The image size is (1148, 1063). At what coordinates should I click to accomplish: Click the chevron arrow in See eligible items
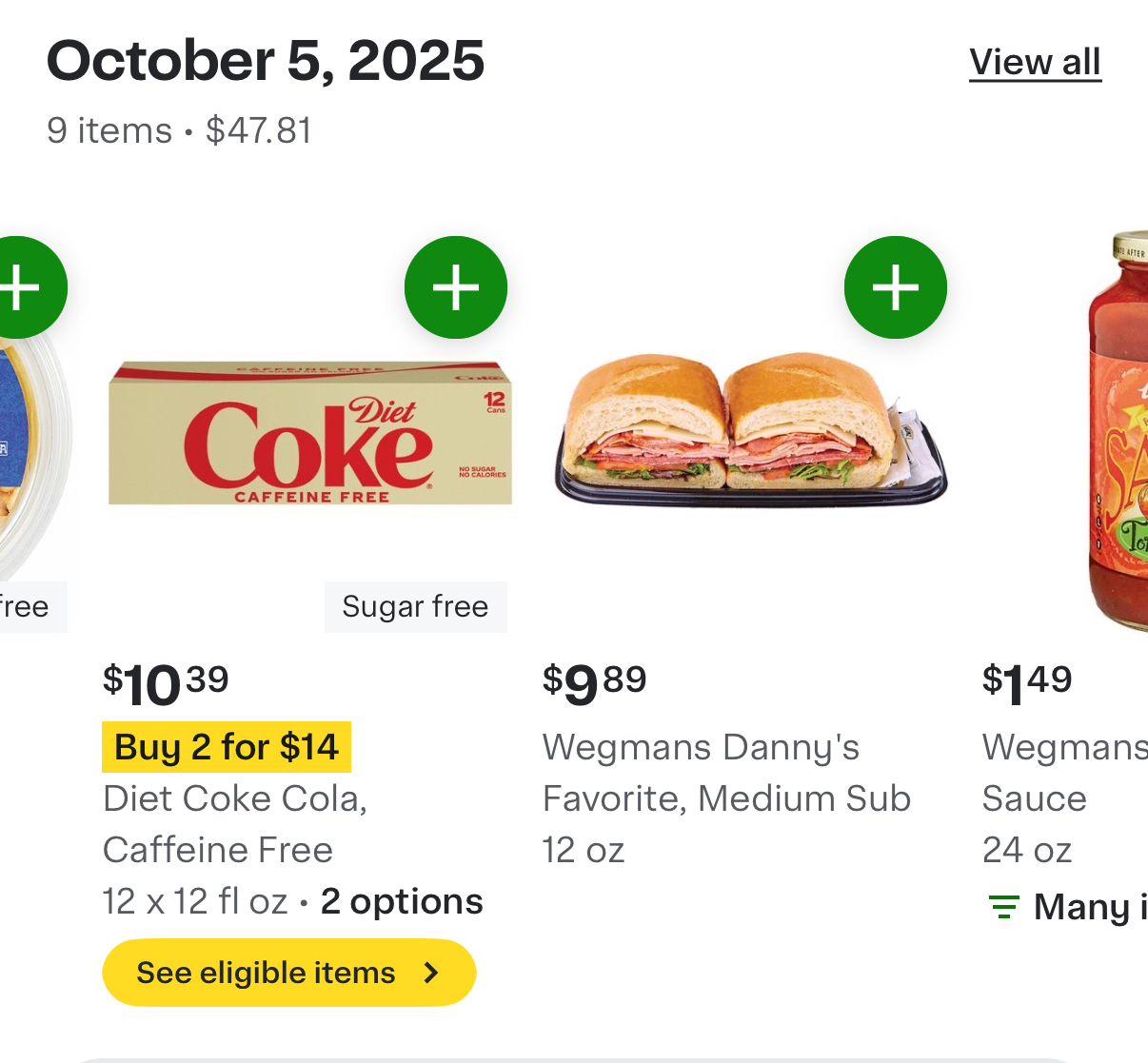coord(432,973)
